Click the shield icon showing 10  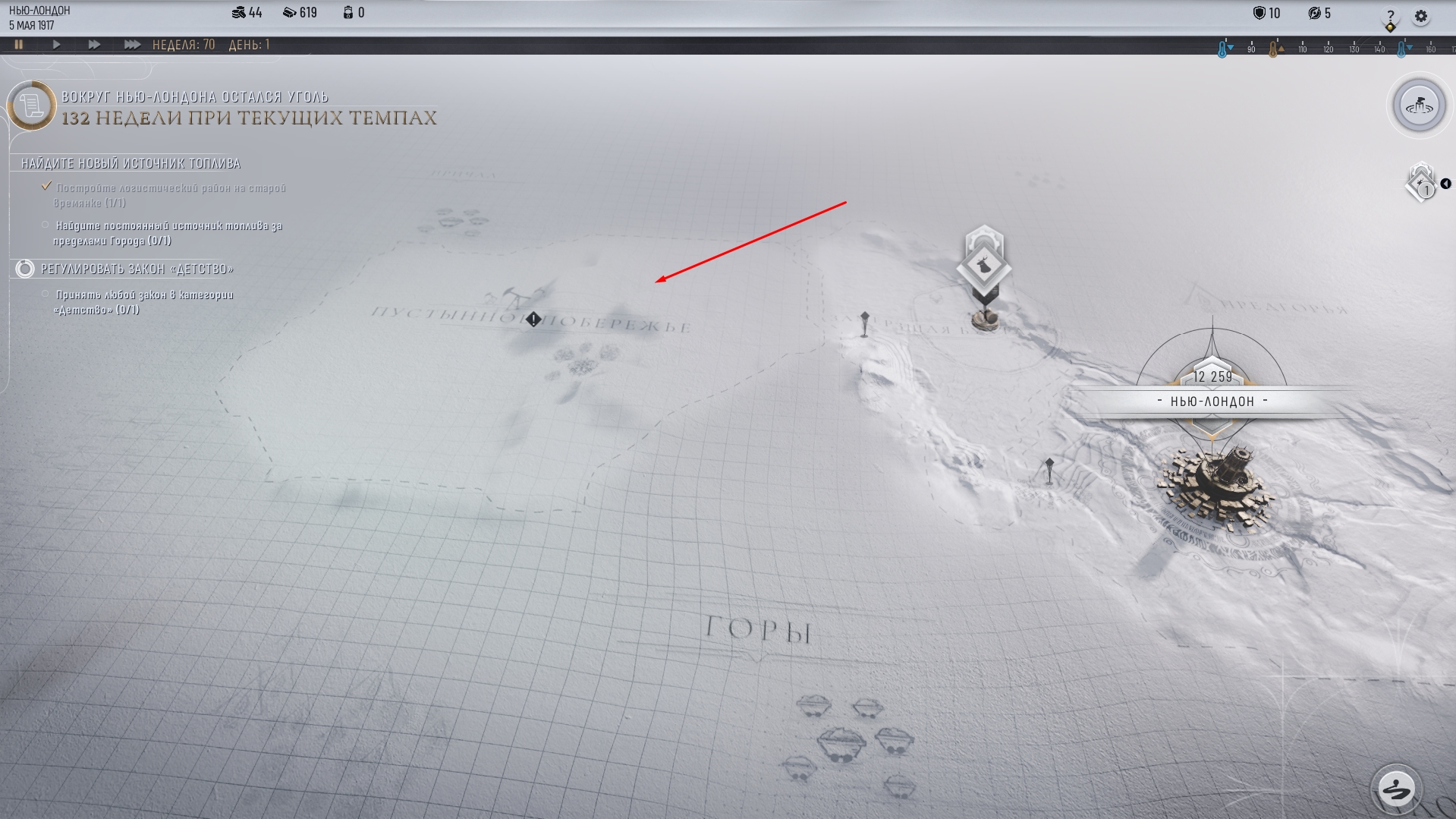(1259, 13)
